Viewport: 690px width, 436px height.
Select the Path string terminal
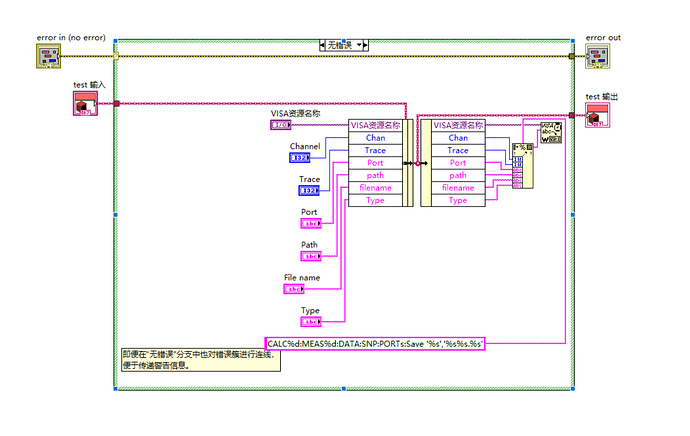311,256
